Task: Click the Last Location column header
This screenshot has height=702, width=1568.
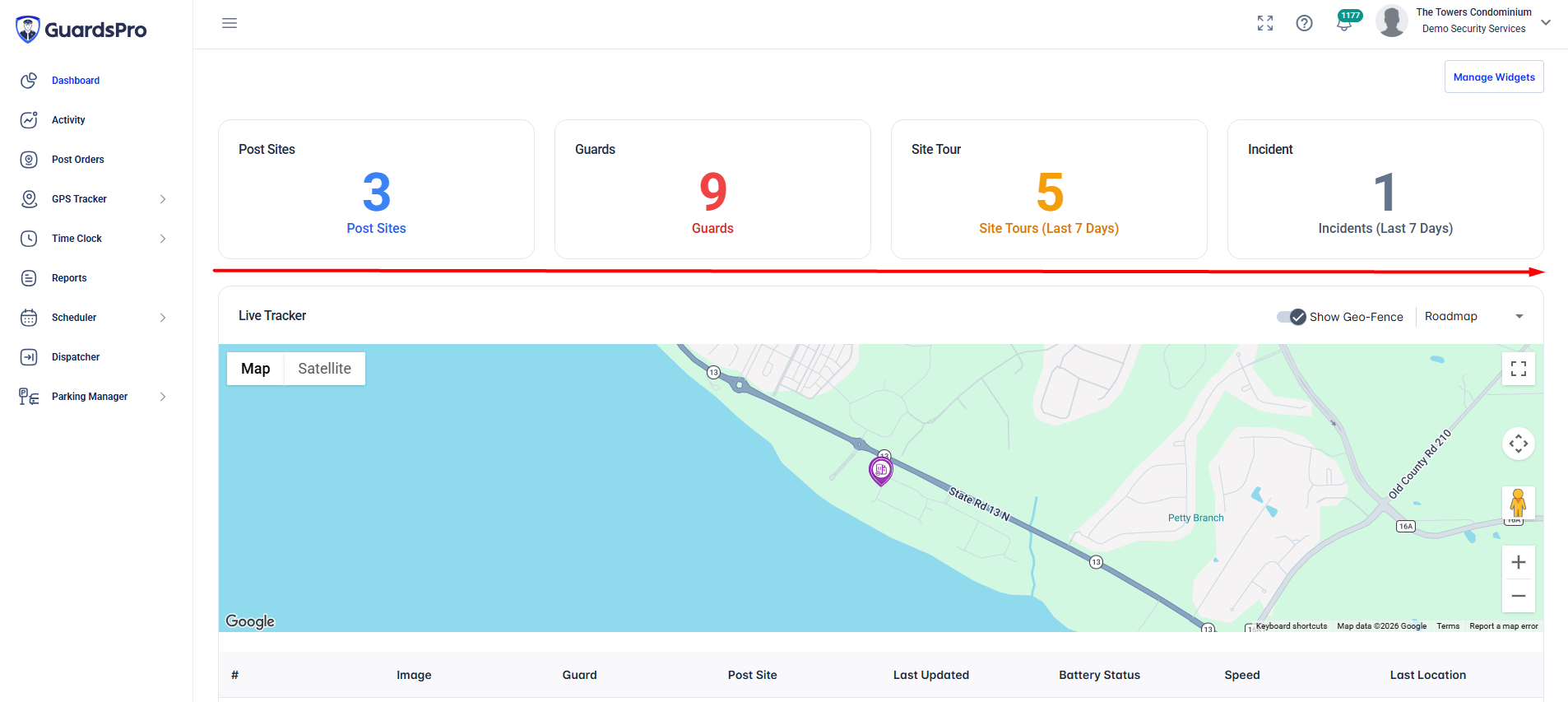Action: 1428,675
